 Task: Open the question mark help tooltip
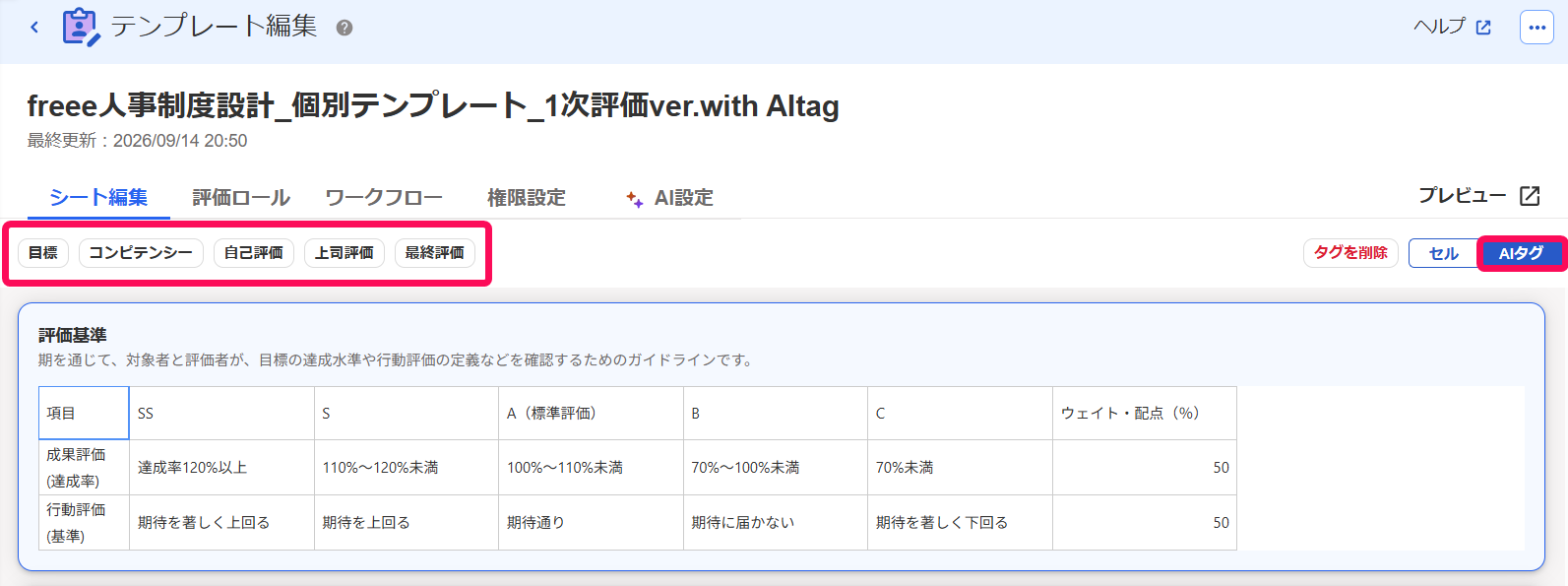(x=345, y=28)
